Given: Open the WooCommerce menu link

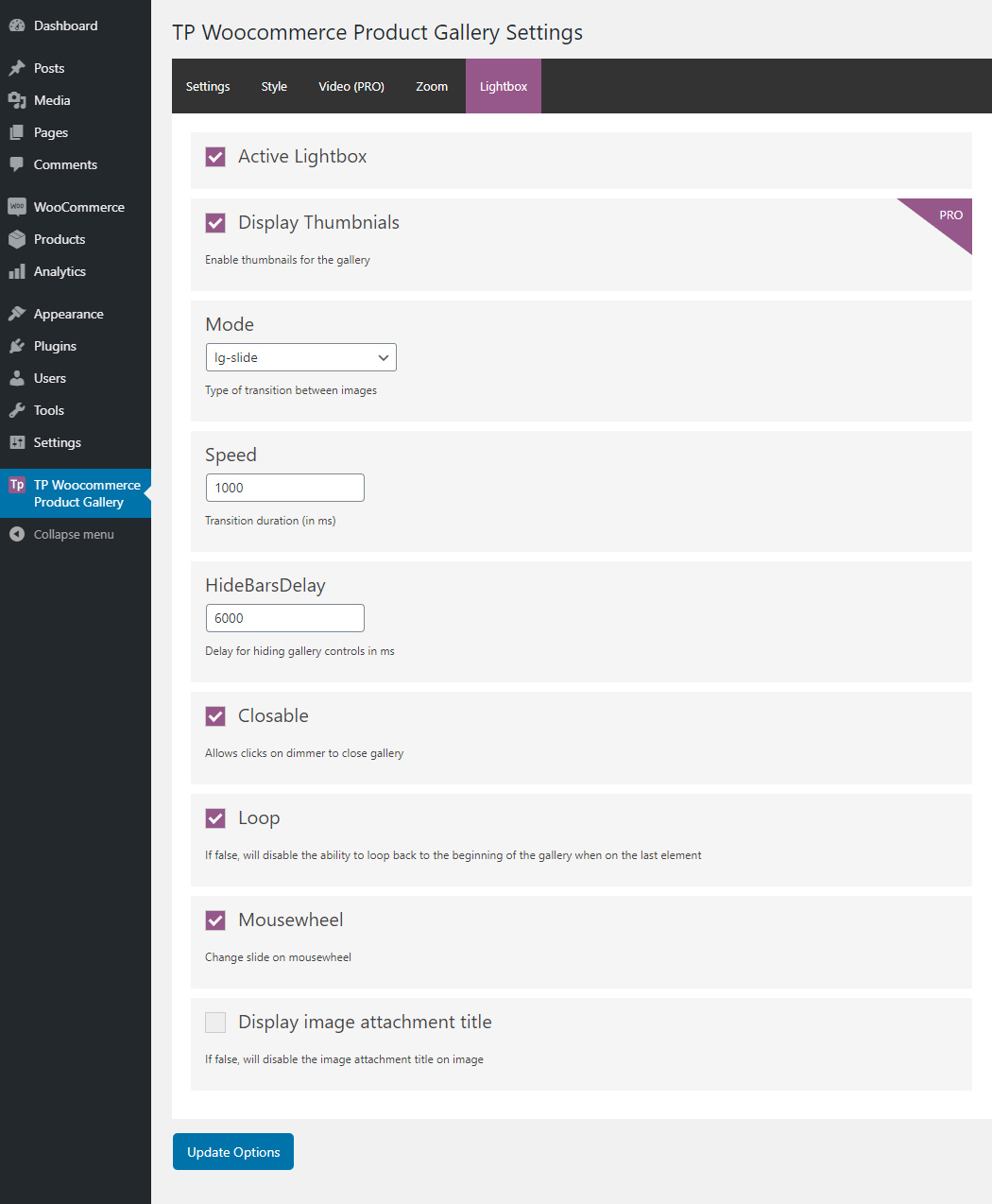Looking at the screenshot, I should coord(79,207).
